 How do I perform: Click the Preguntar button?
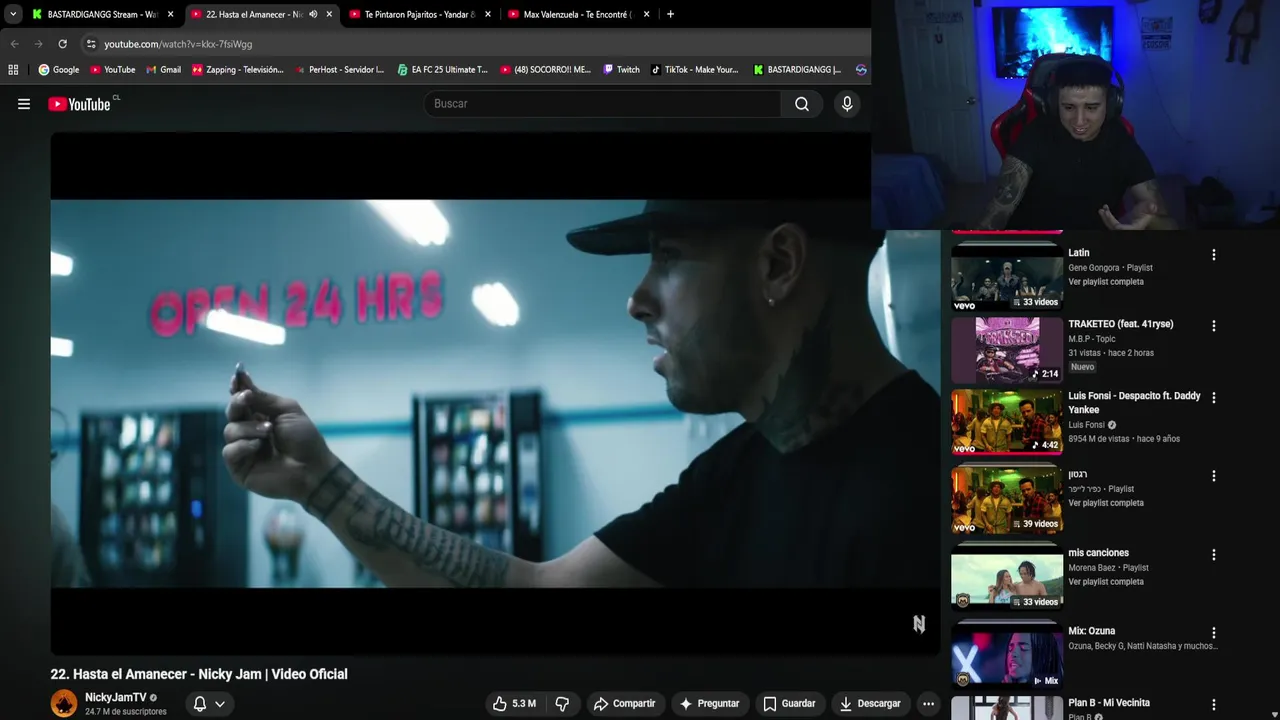tap(709, 704)
